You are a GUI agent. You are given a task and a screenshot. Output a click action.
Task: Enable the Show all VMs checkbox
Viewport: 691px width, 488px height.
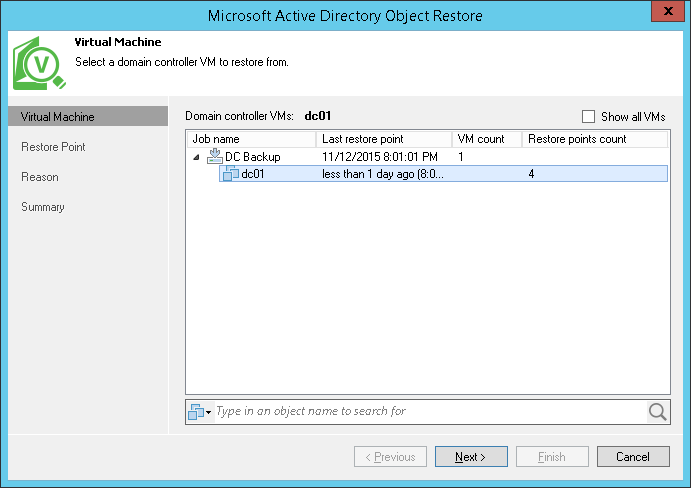(x=588, y=117)
